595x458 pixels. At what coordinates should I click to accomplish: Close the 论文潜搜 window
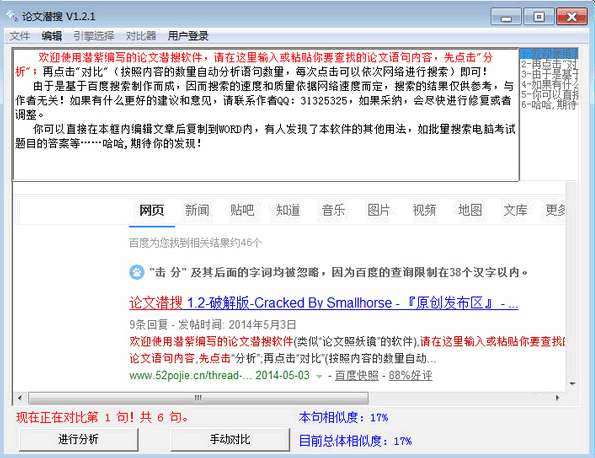pyautogui.click(x=571, y=17)
